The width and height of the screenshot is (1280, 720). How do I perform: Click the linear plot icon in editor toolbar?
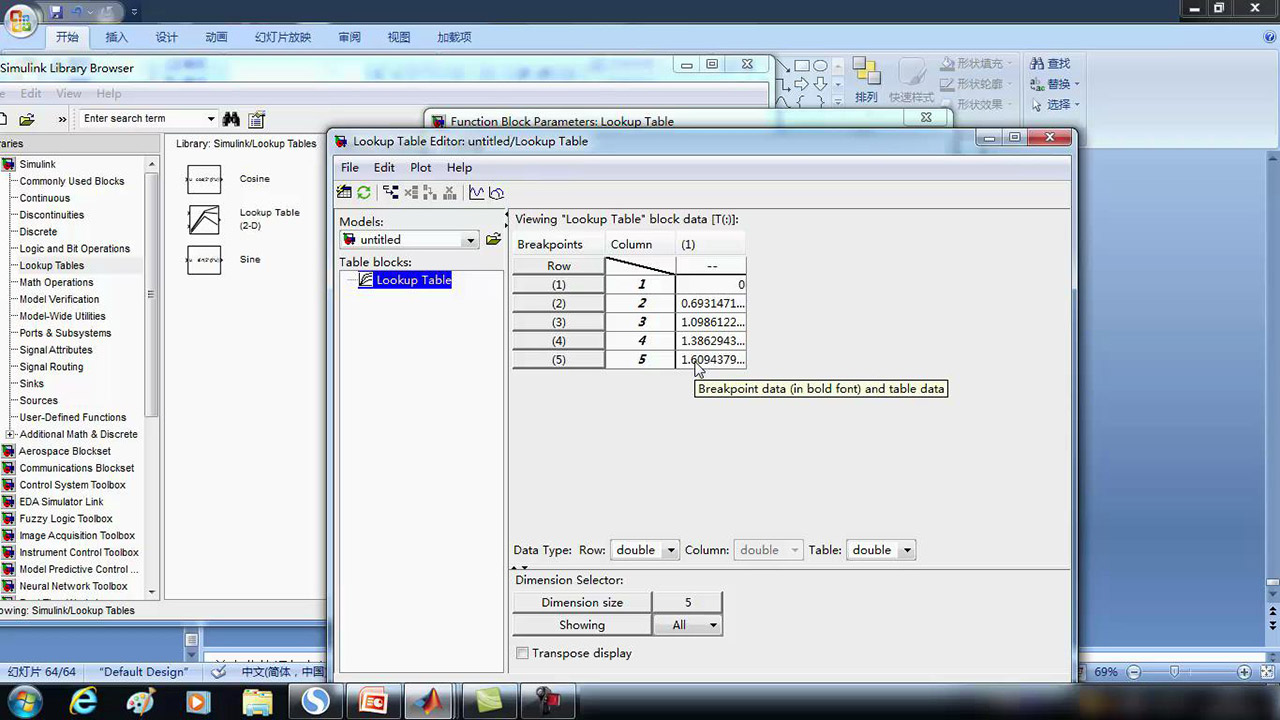pos(476,193)
